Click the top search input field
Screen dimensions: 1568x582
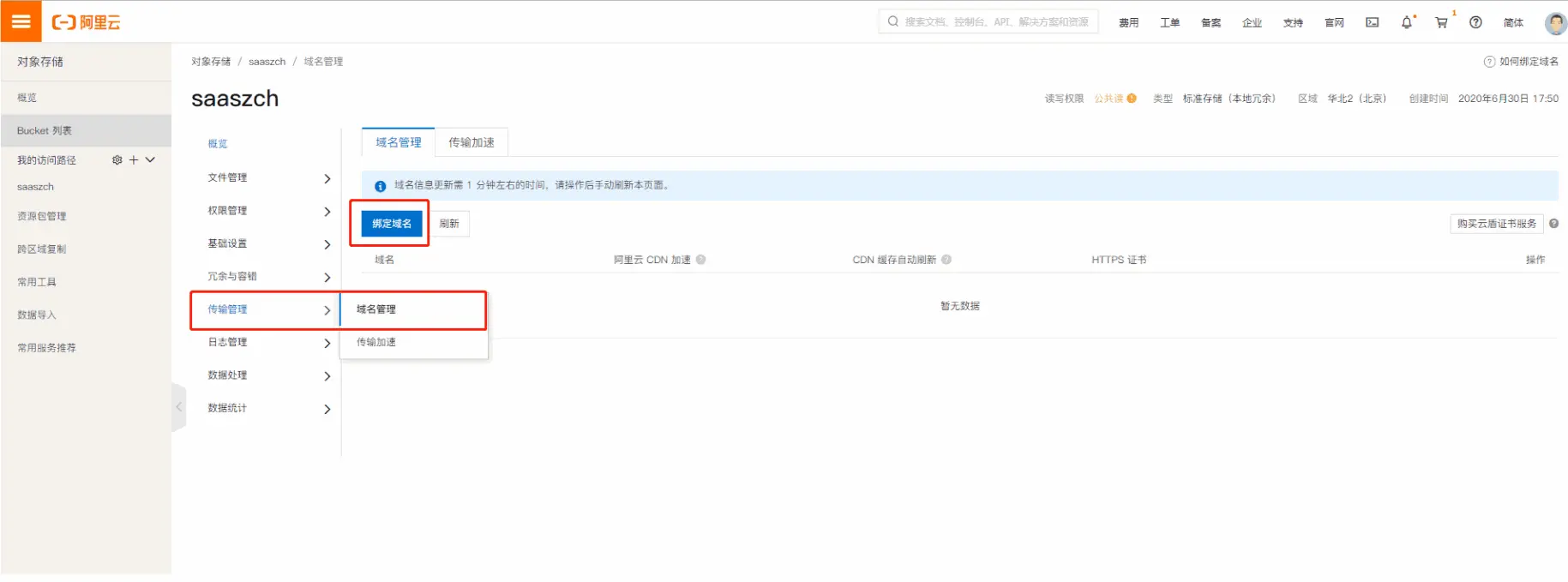tap(994, 21)
